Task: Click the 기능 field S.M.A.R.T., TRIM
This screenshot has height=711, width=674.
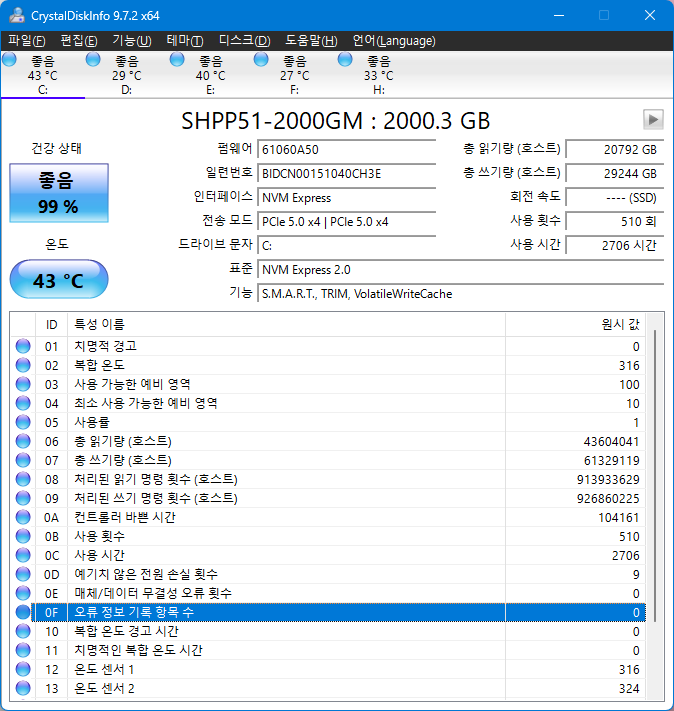Action: point(460,293)
